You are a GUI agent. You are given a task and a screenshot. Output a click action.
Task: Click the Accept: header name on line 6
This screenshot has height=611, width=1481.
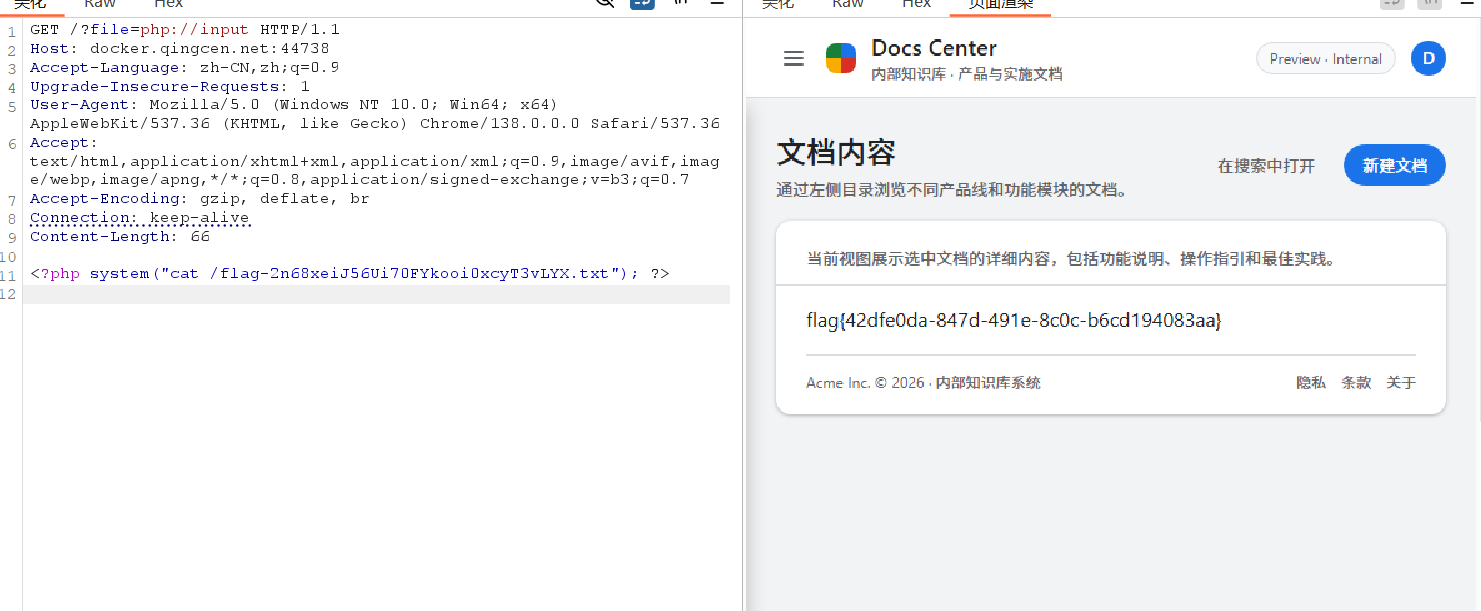(64, 143)
